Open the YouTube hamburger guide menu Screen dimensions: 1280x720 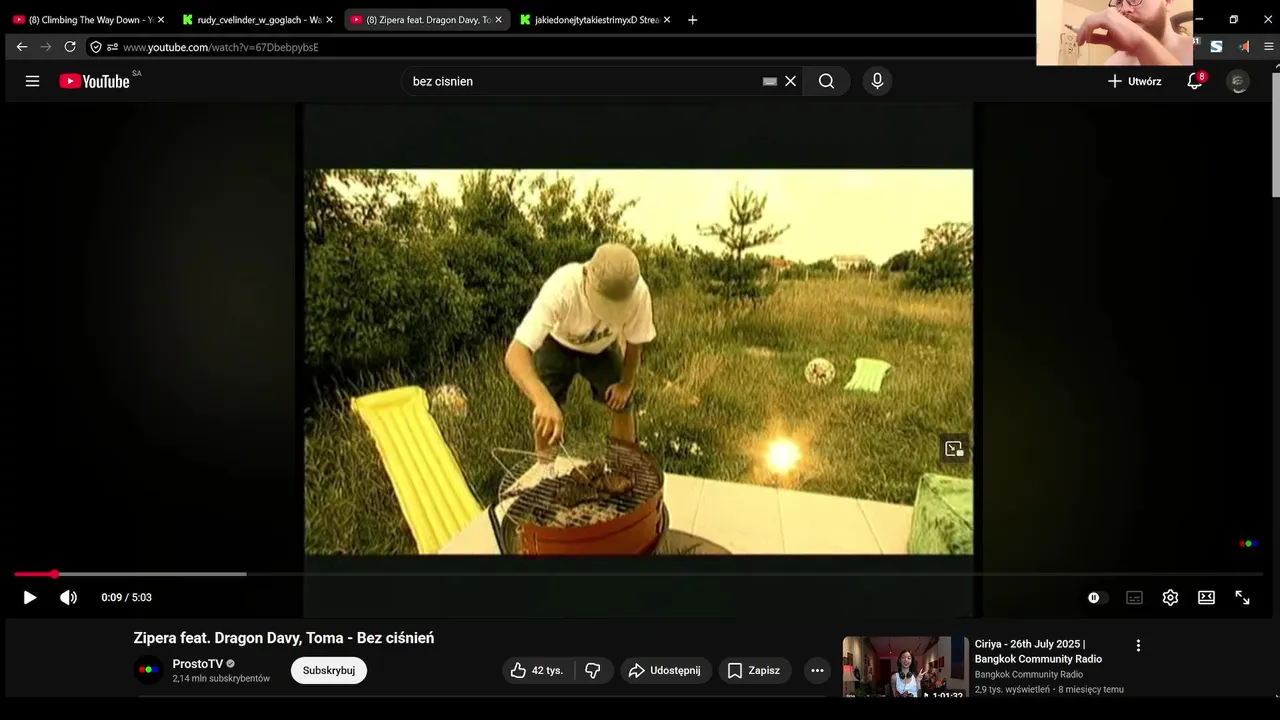click(x=32, y=81)
